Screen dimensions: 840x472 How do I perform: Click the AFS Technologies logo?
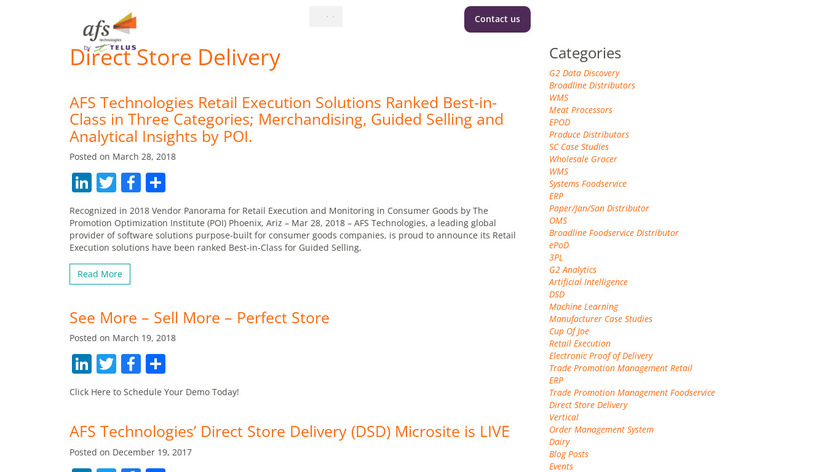(x=110, y=32)
